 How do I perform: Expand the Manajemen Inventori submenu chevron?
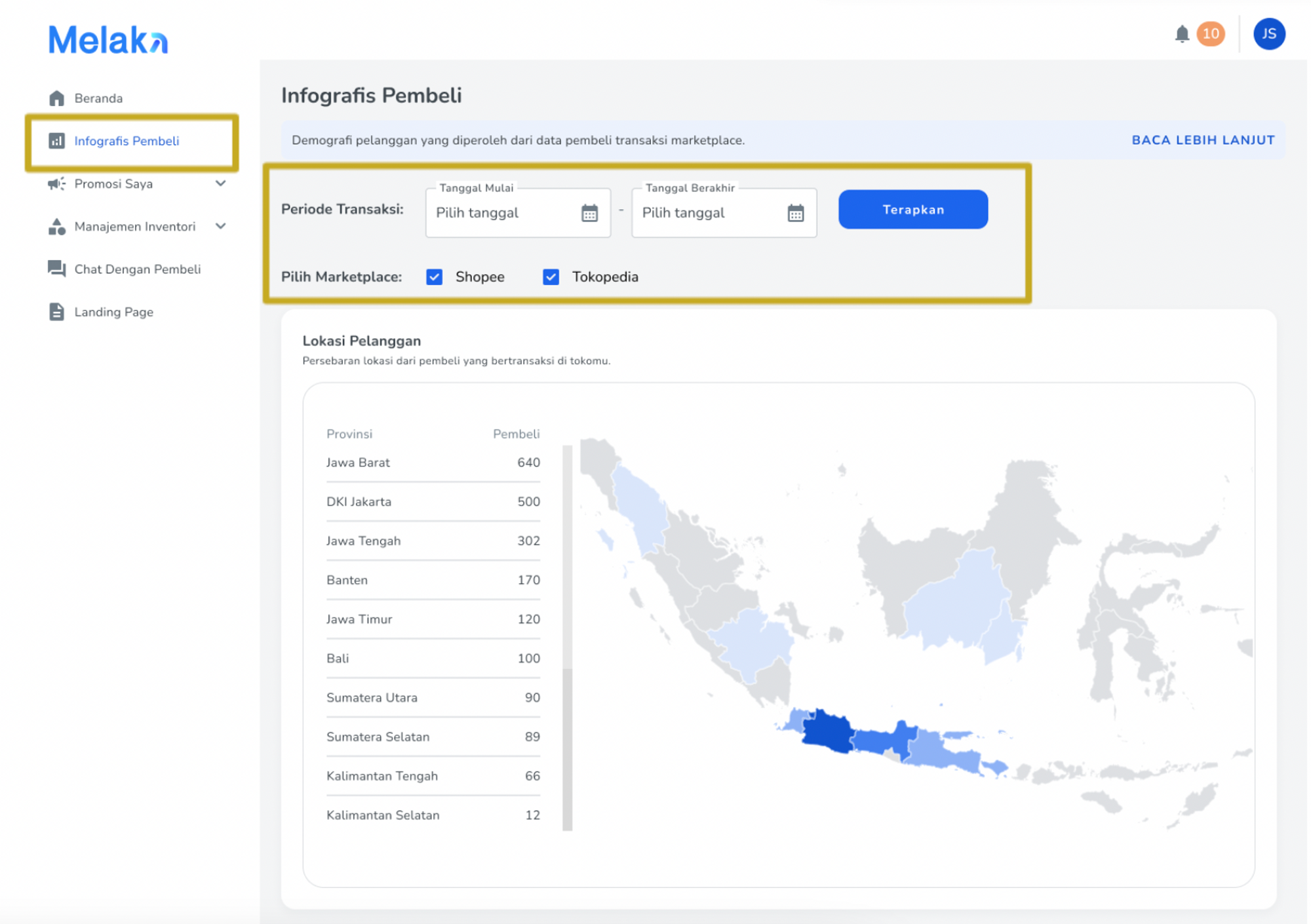[x=221, y=226]
